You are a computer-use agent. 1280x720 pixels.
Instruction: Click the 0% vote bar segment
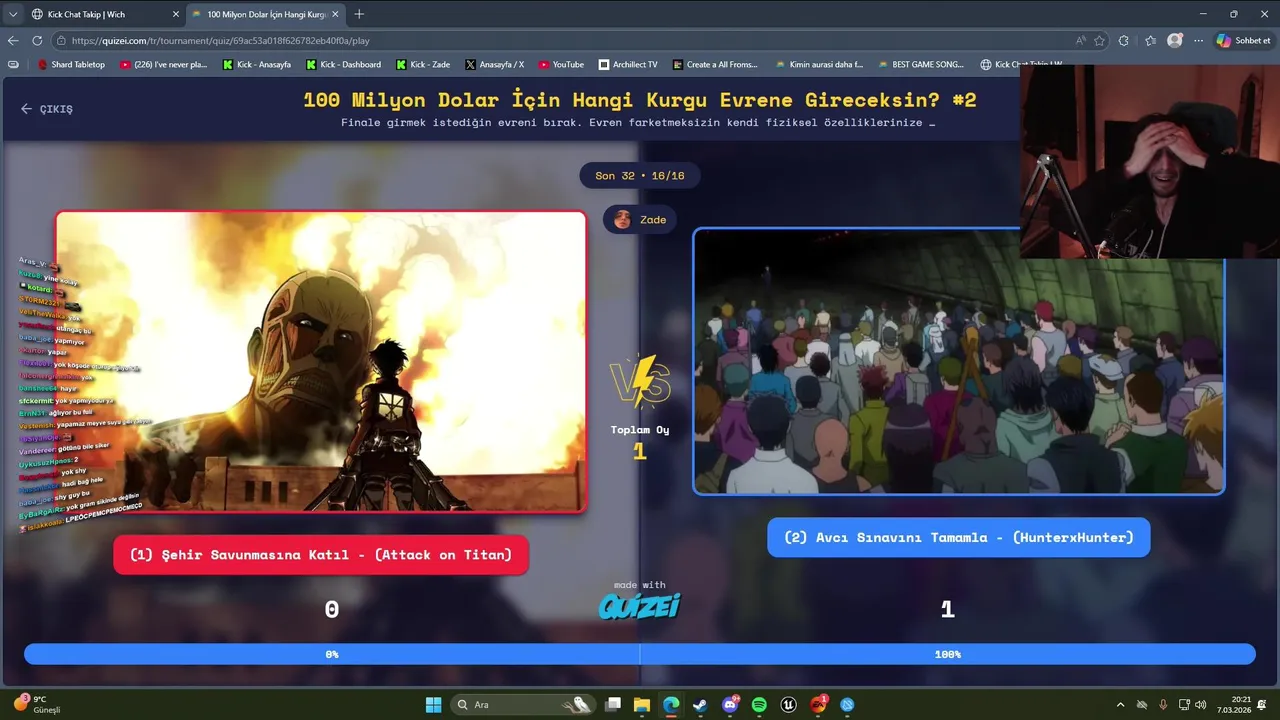point(332,654)
